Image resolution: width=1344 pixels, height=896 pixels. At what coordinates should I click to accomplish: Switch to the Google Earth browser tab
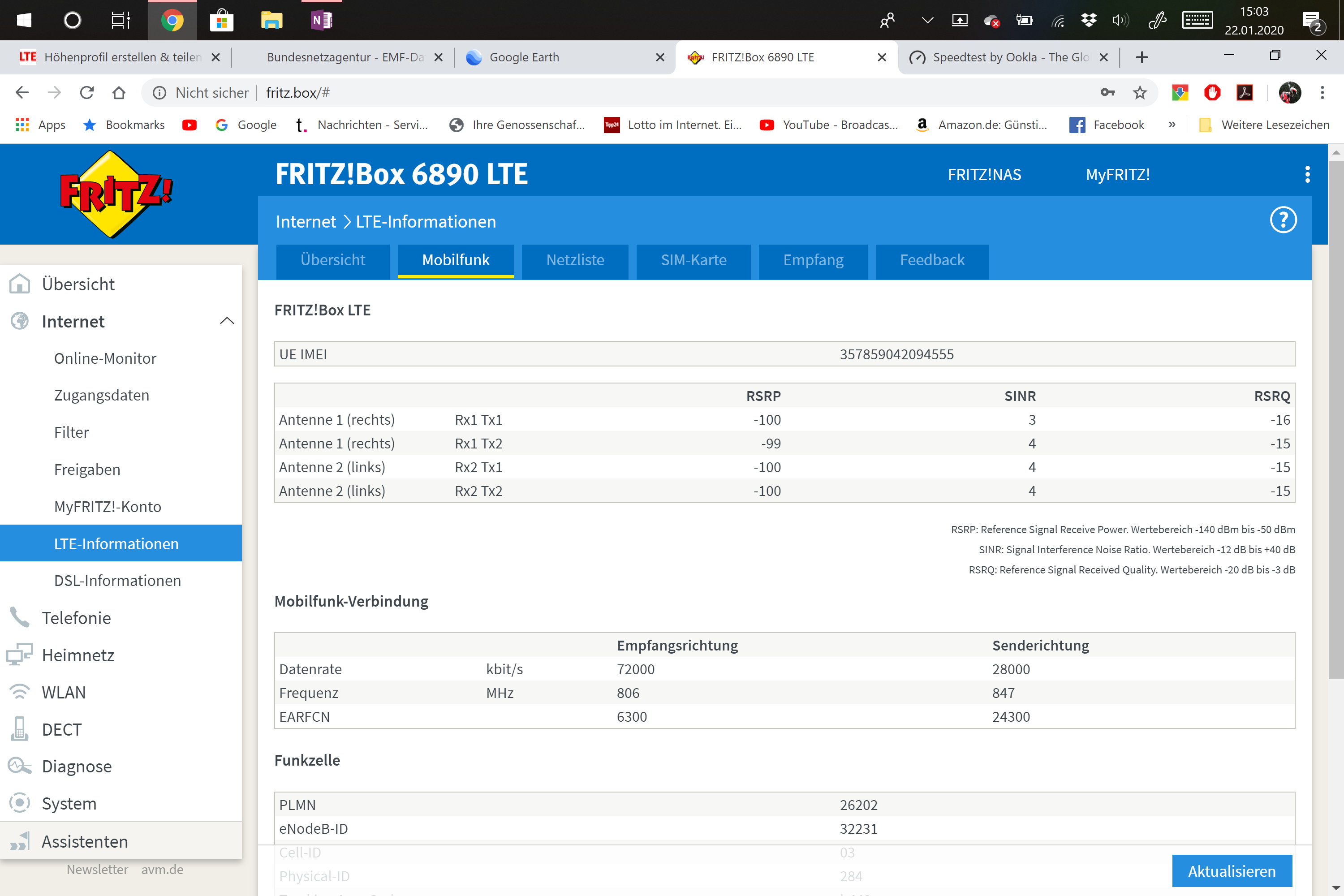point(564,57)
